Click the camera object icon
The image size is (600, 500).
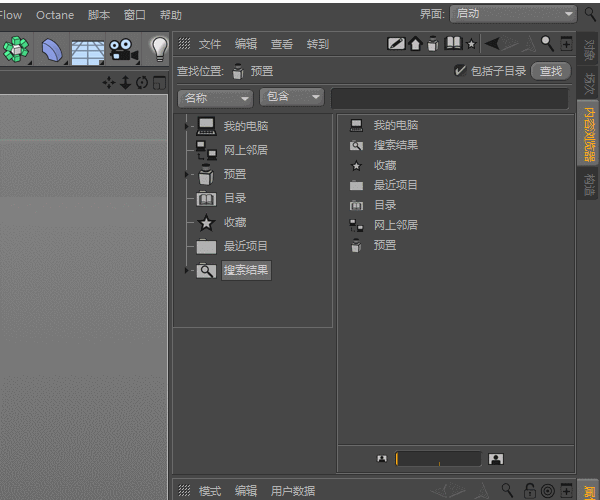pos(123,50)
